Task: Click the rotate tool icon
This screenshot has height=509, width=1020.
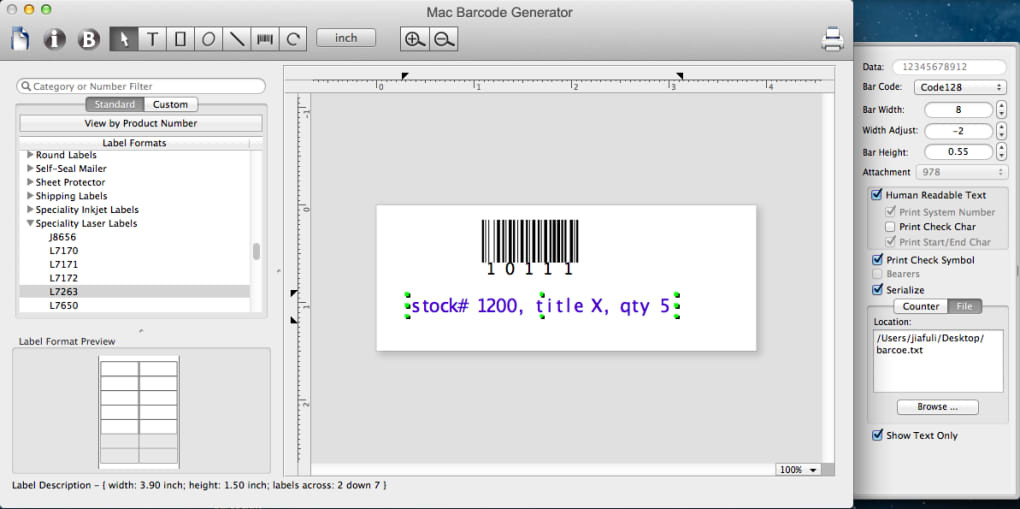Action: point(293,39)
